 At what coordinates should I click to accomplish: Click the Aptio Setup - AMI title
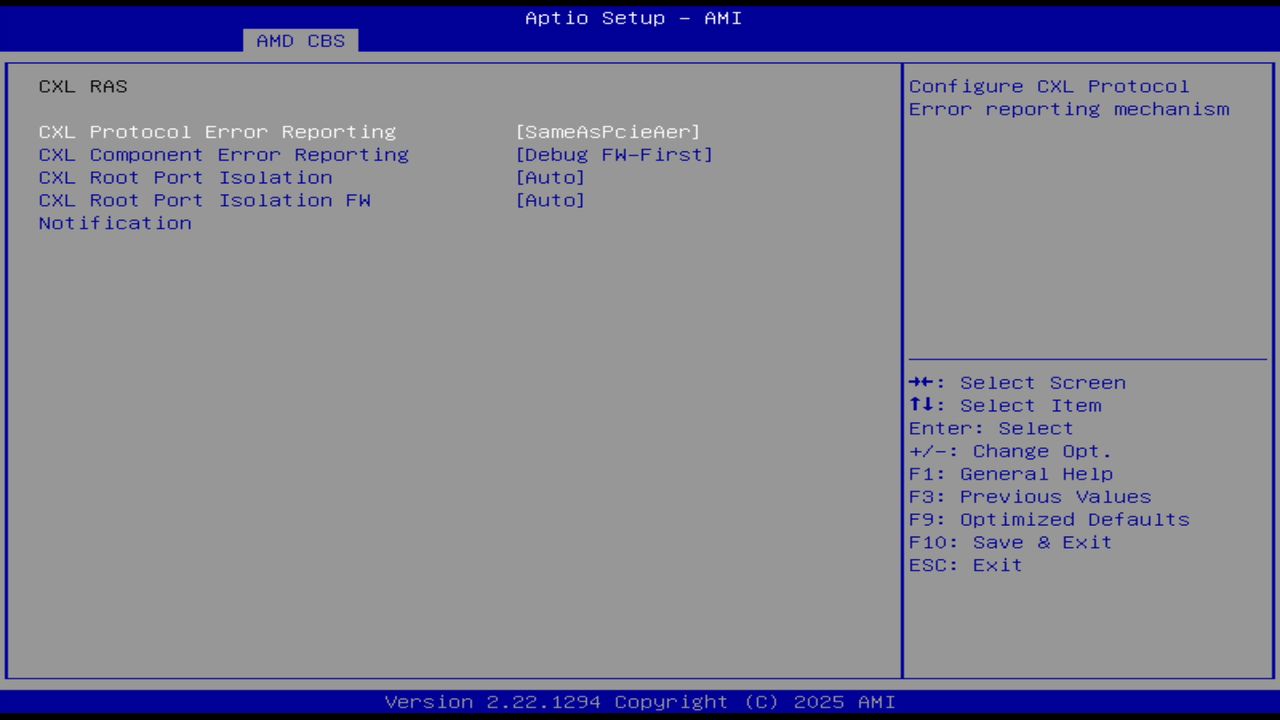pyautogui.click(x=634, y=18)
